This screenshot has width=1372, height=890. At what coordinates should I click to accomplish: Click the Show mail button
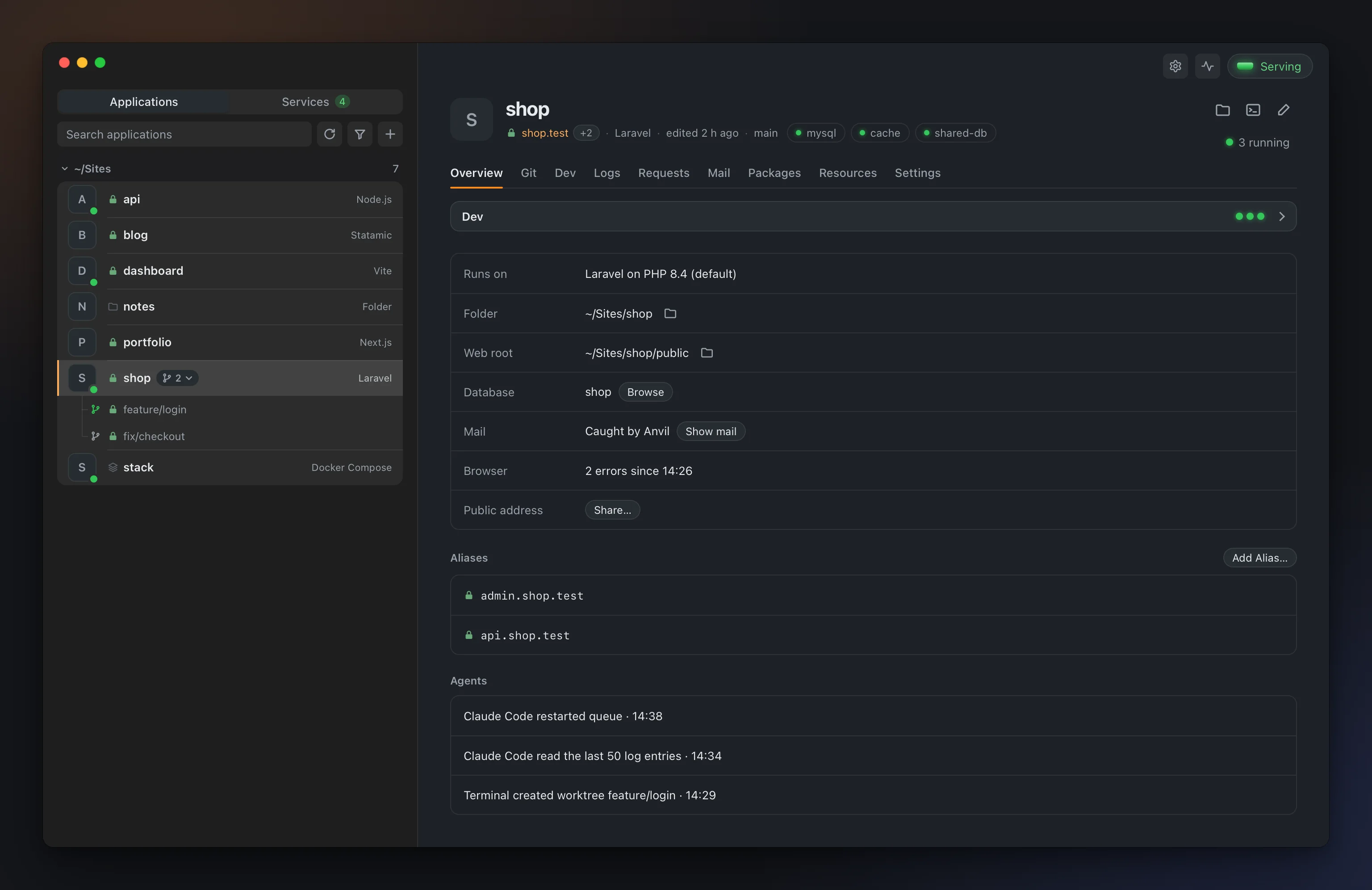click(x=710, y=432)
